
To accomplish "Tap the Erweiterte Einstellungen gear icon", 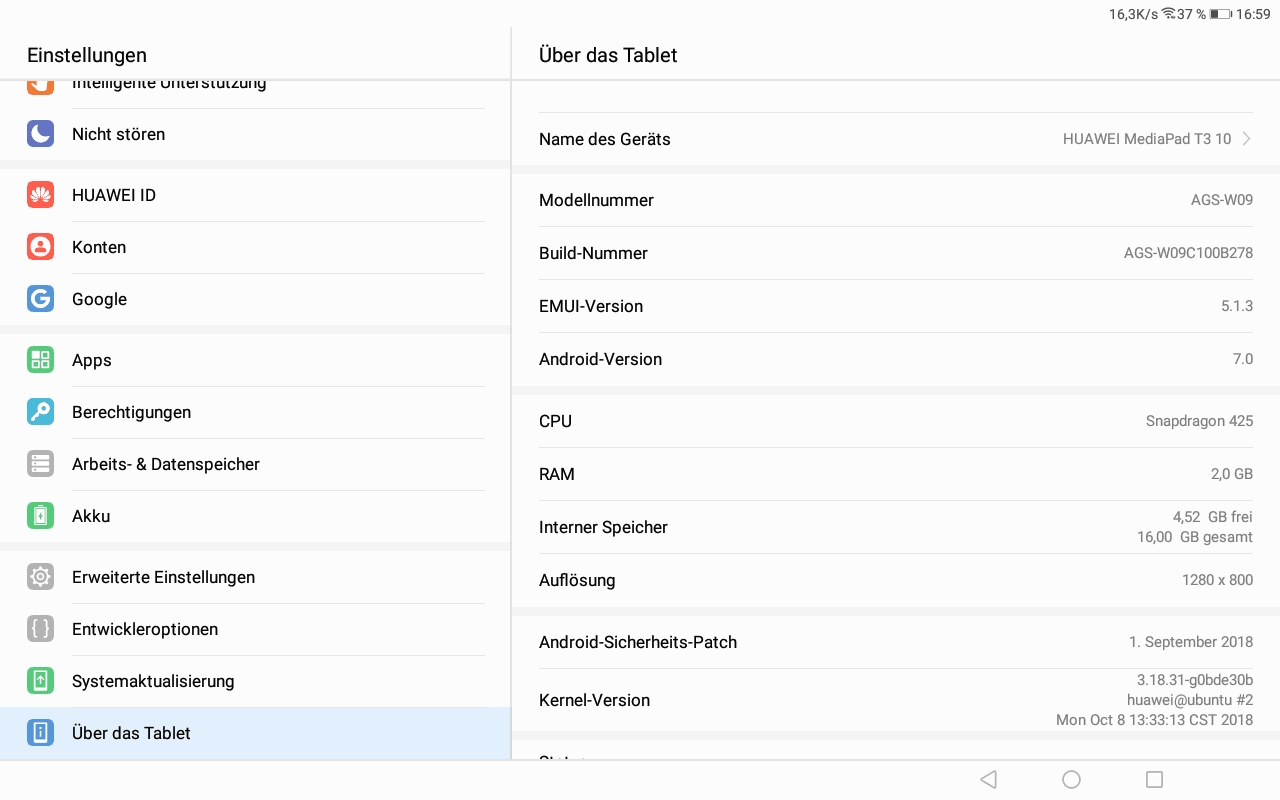I will point(40,577).
